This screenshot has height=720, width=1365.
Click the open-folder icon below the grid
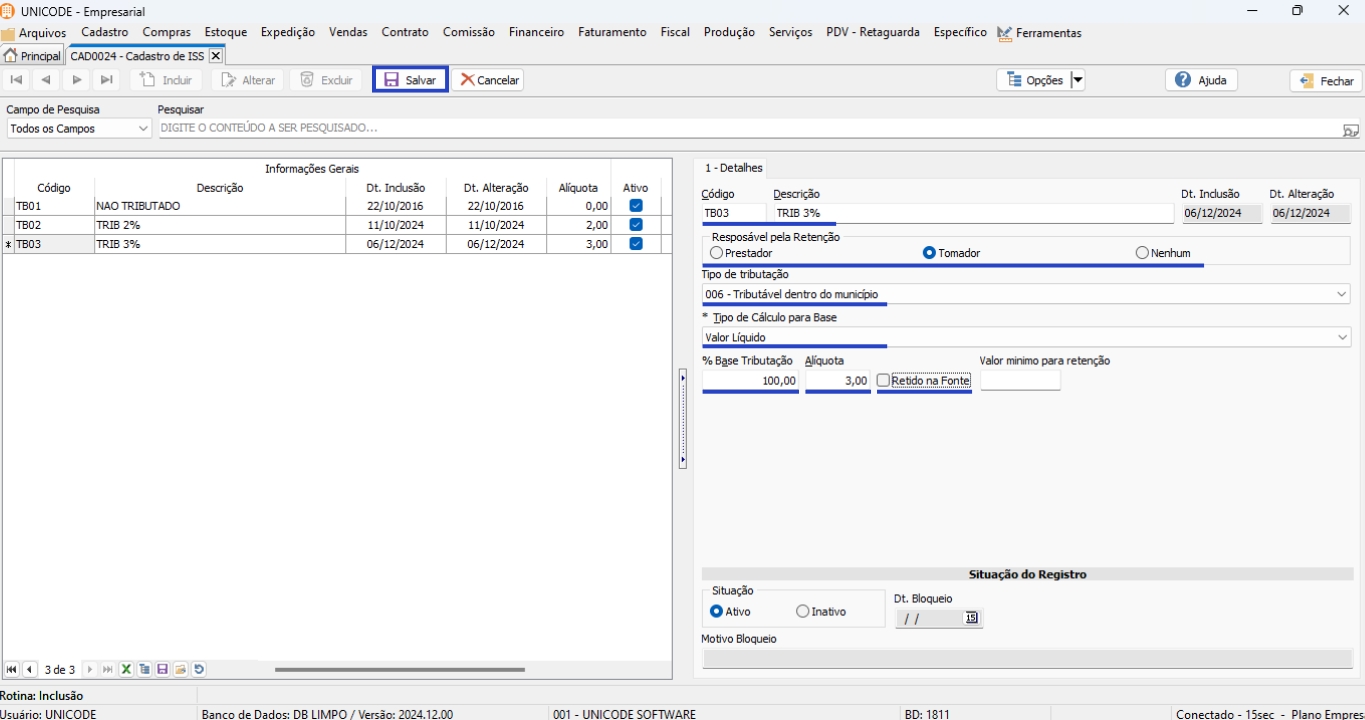point(181,670)
